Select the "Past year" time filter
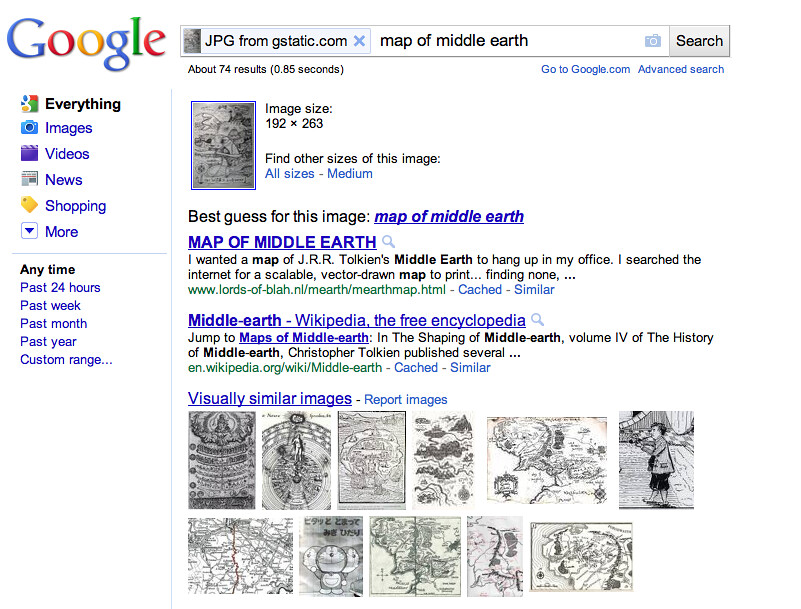Viewport: 801px width, 609px height. click(x=48, y=341)
